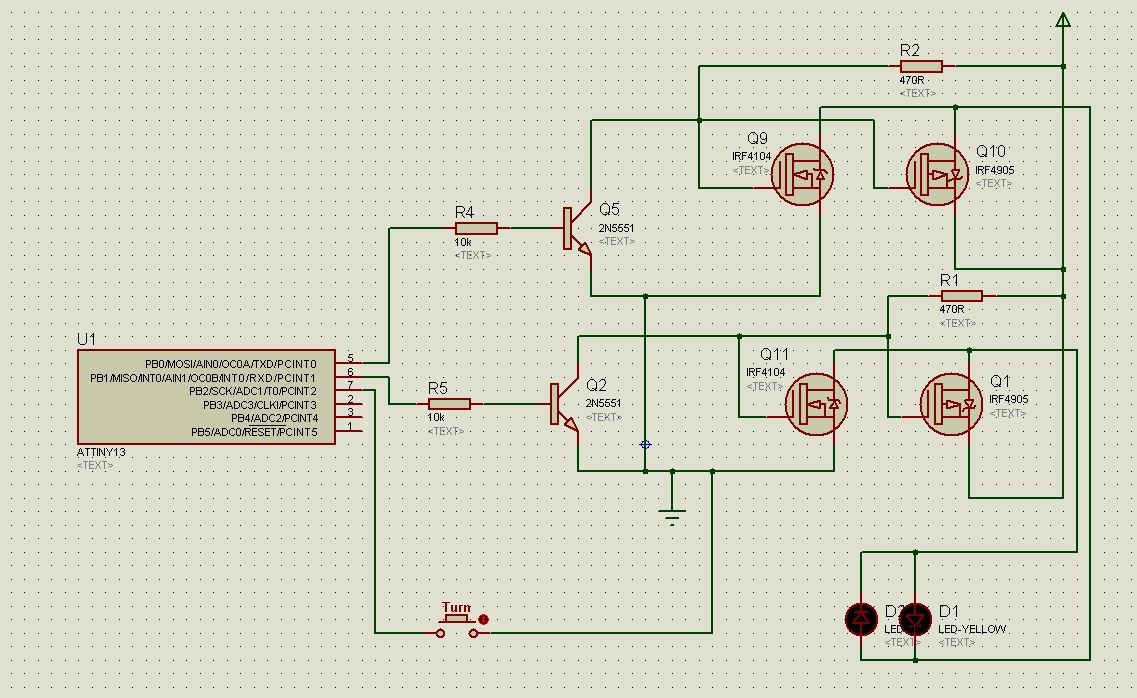Click pin number 7 on U1

tap(350, 385)
